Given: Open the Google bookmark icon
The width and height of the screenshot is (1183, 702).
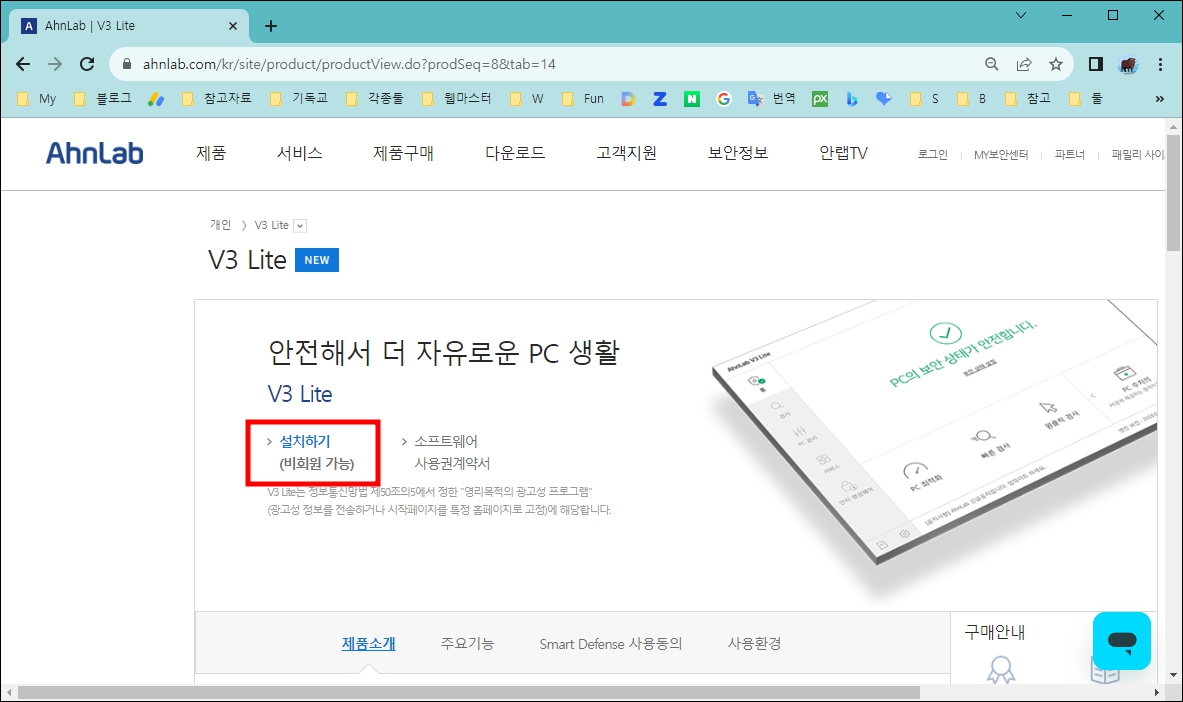Looking at the screenshot, I should tap(724, 99).
